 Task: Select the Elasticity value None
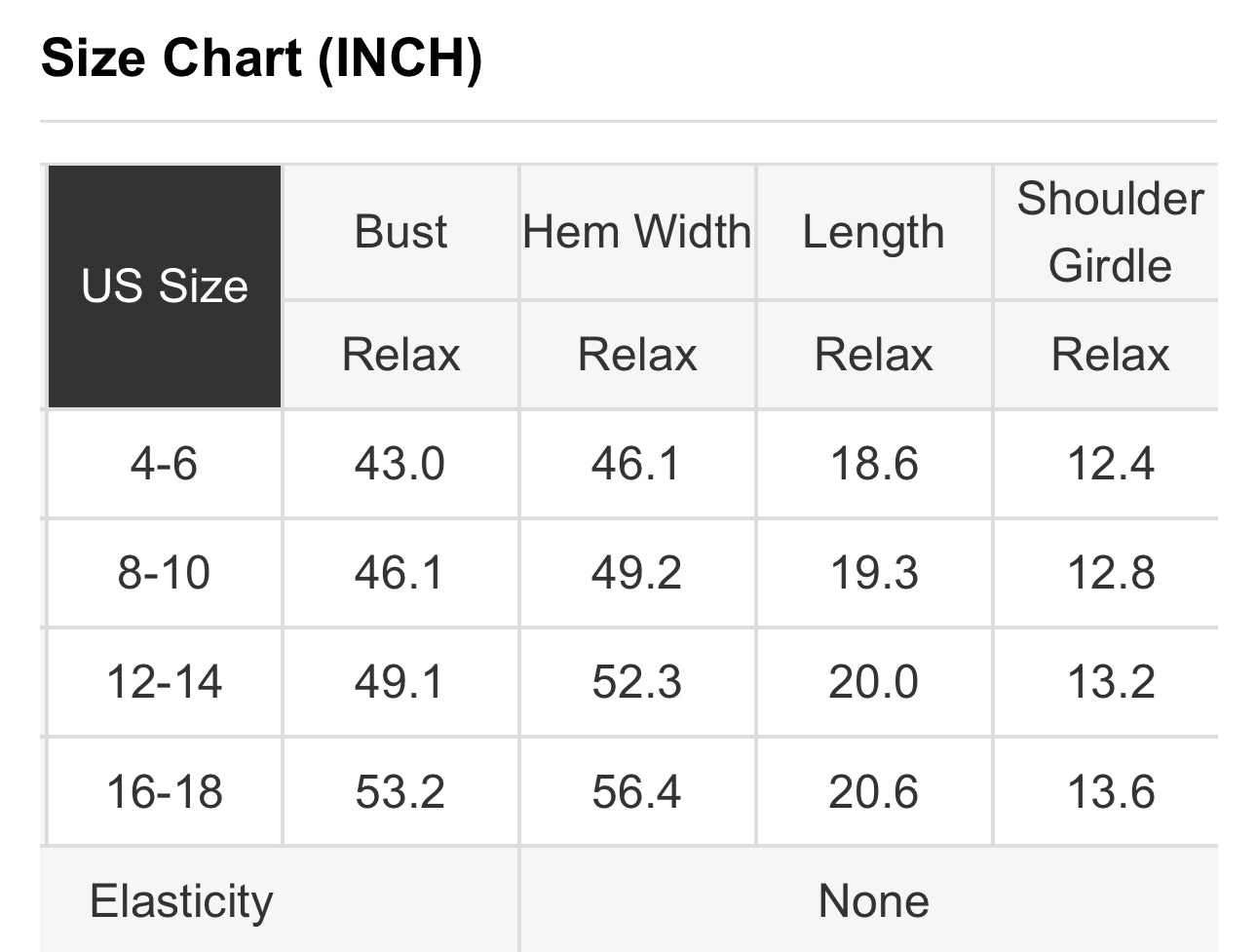pyautogui.click(x=873, y=901)
